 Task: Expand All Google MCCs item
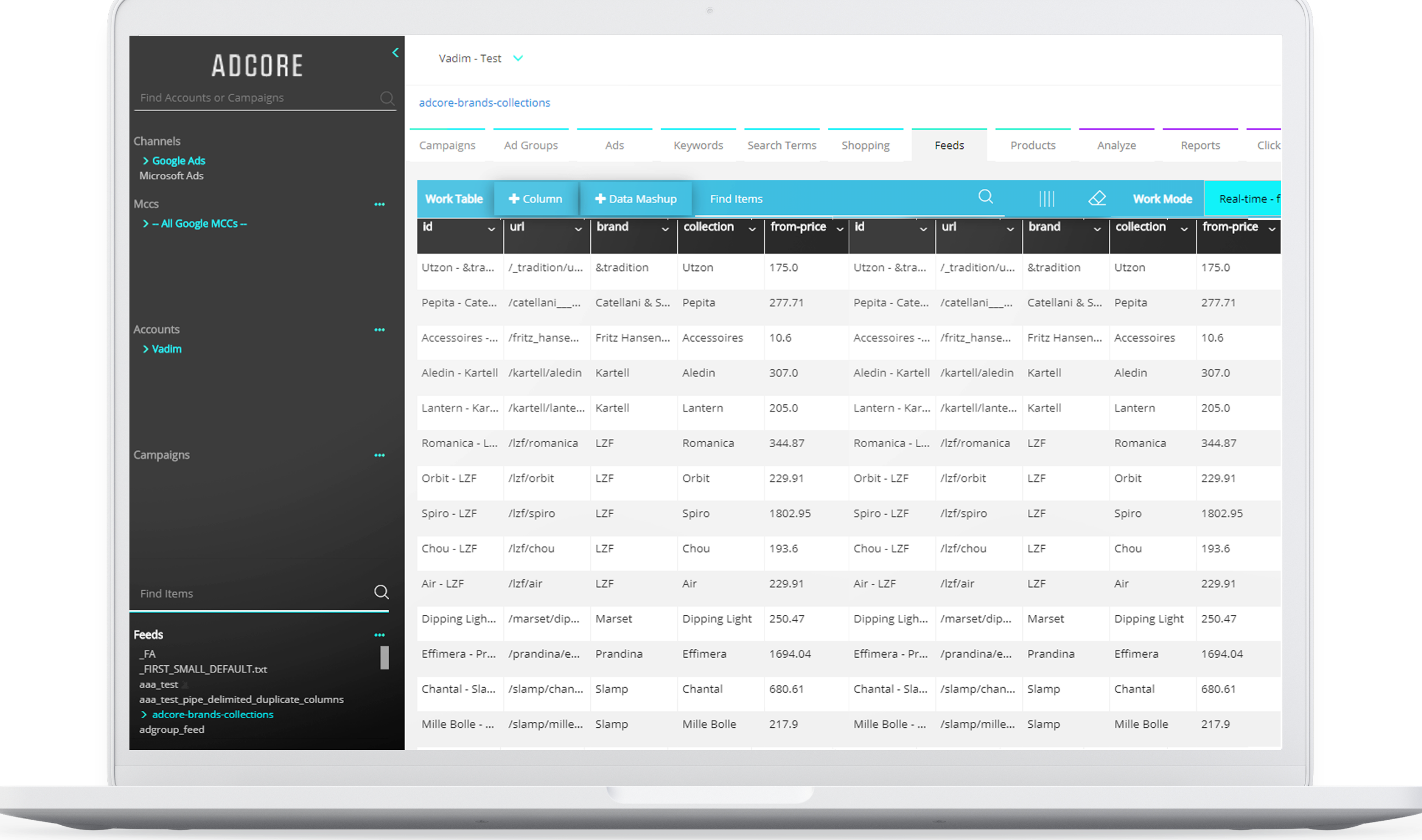pyautogui.click(x=199, y=224)
